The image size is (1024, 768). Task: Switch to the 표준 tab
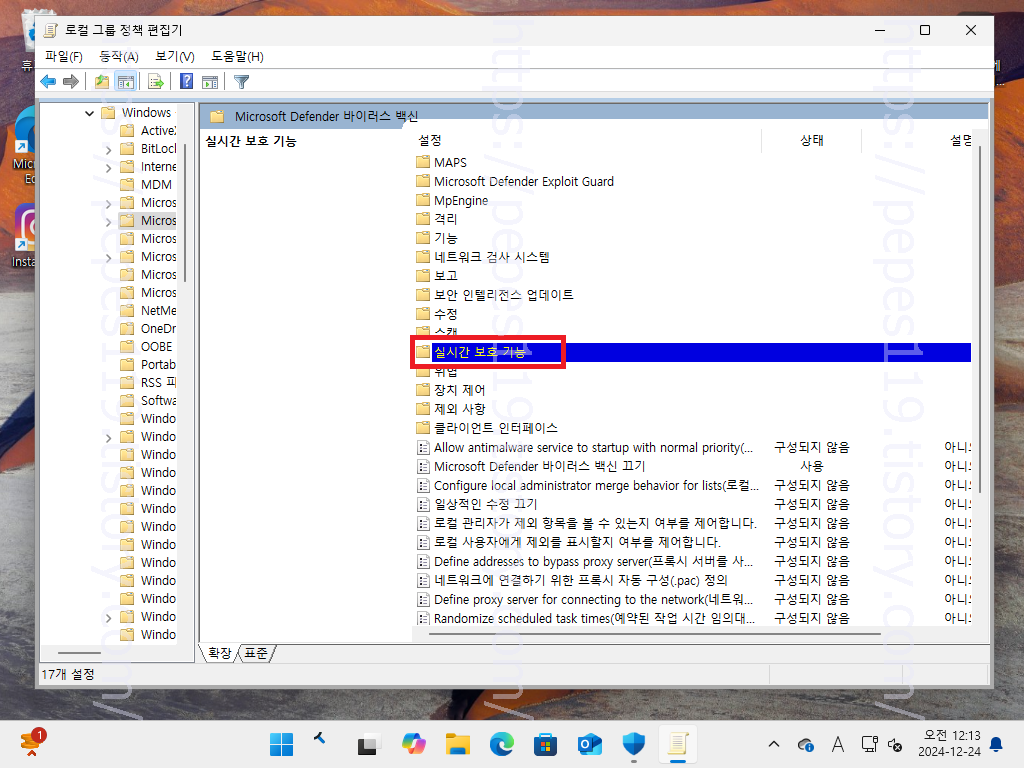(256, 652)
